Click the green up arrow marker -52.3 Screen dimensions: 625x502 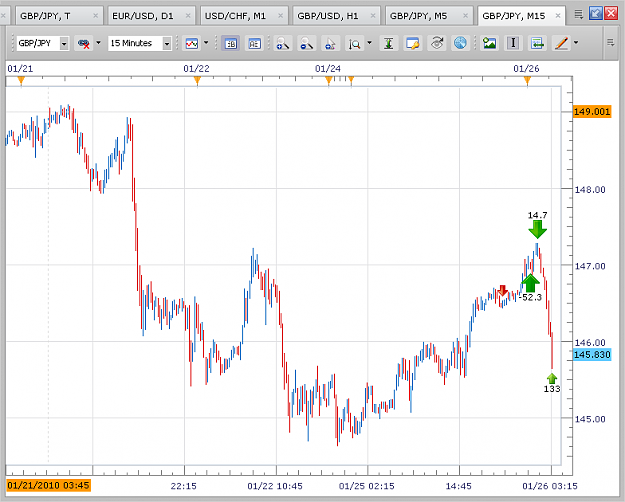click(531, 283)
